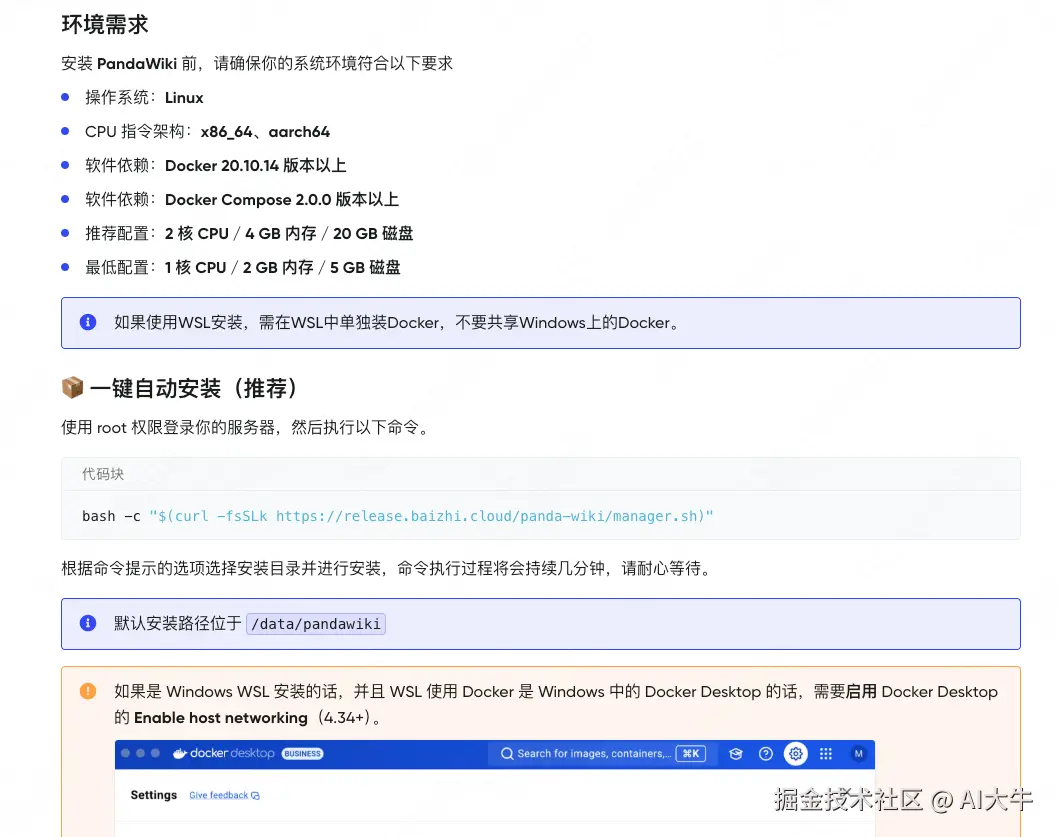This screenshot has height=837, width=1057.
Task: Click the 操作系统: Linux list item
Action: click(144, 98)
